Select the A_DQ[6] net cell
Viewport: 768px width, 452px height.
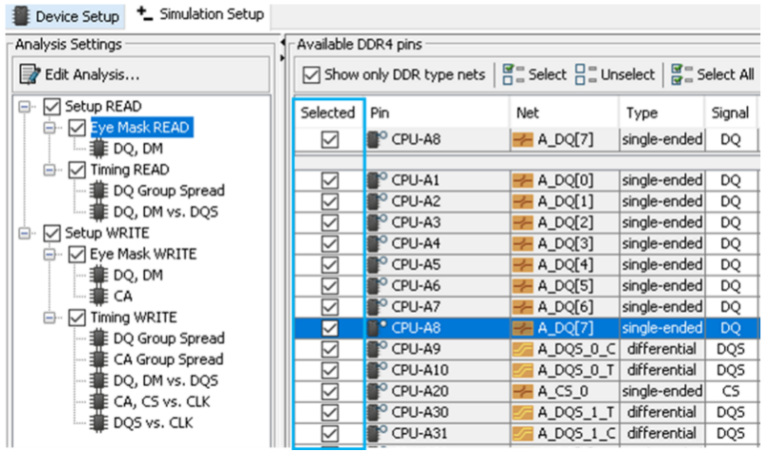tap(565, 307)
